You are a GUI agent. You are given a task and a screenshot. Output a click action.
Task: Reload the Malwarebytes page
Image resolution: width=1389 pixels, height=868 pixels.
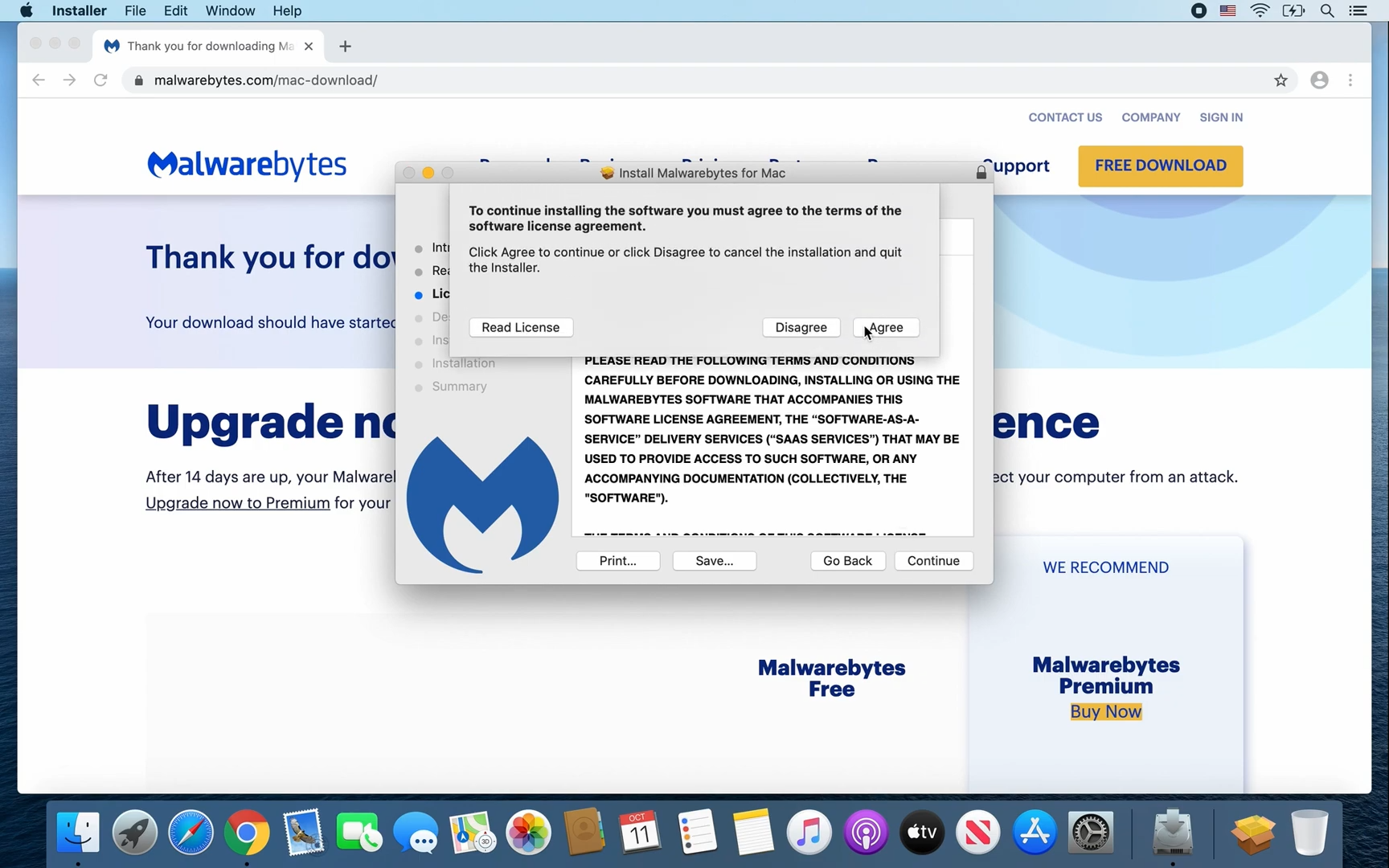100,80
